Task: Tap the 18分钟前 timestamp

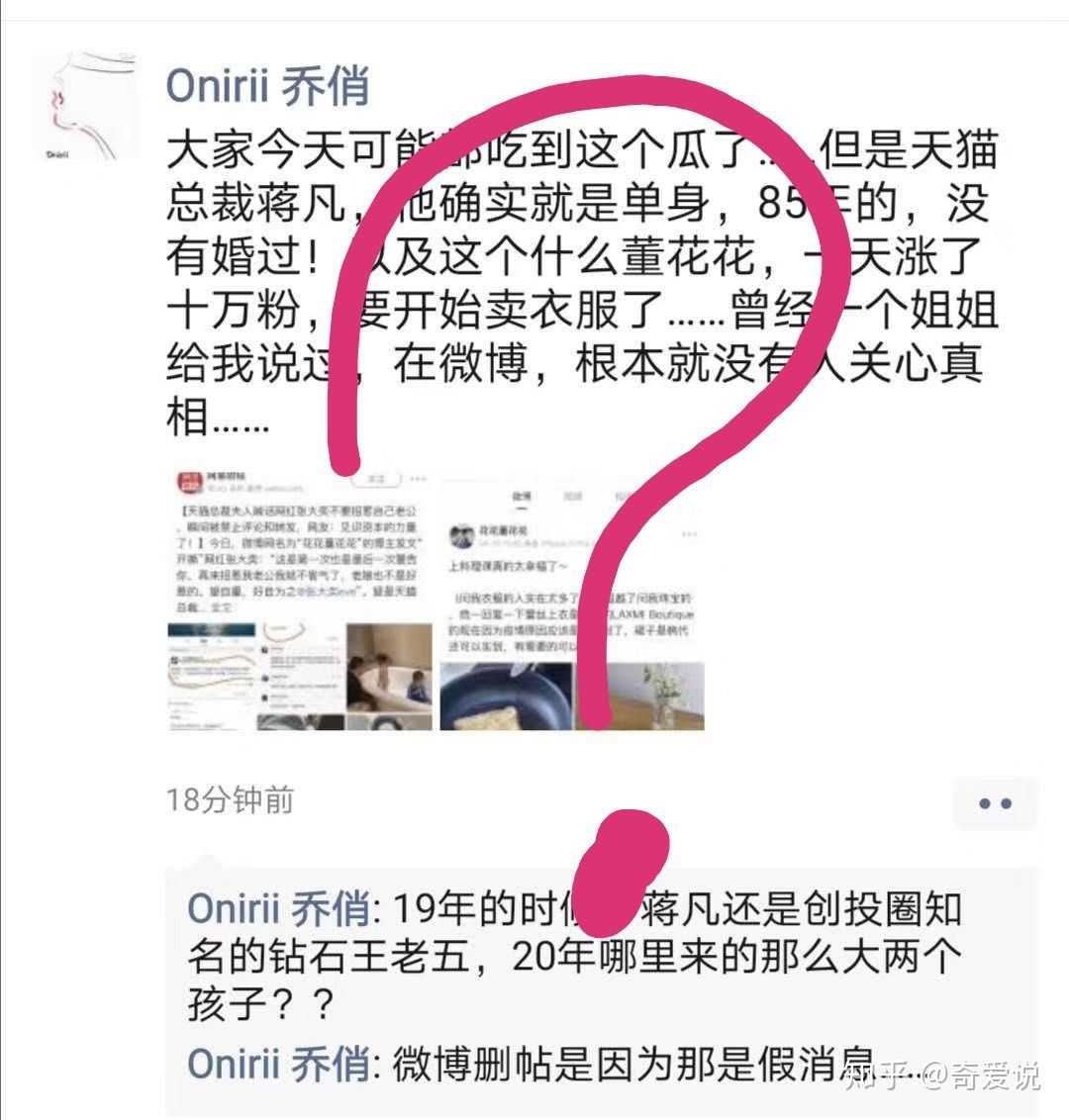Action: tap(230, 800)
